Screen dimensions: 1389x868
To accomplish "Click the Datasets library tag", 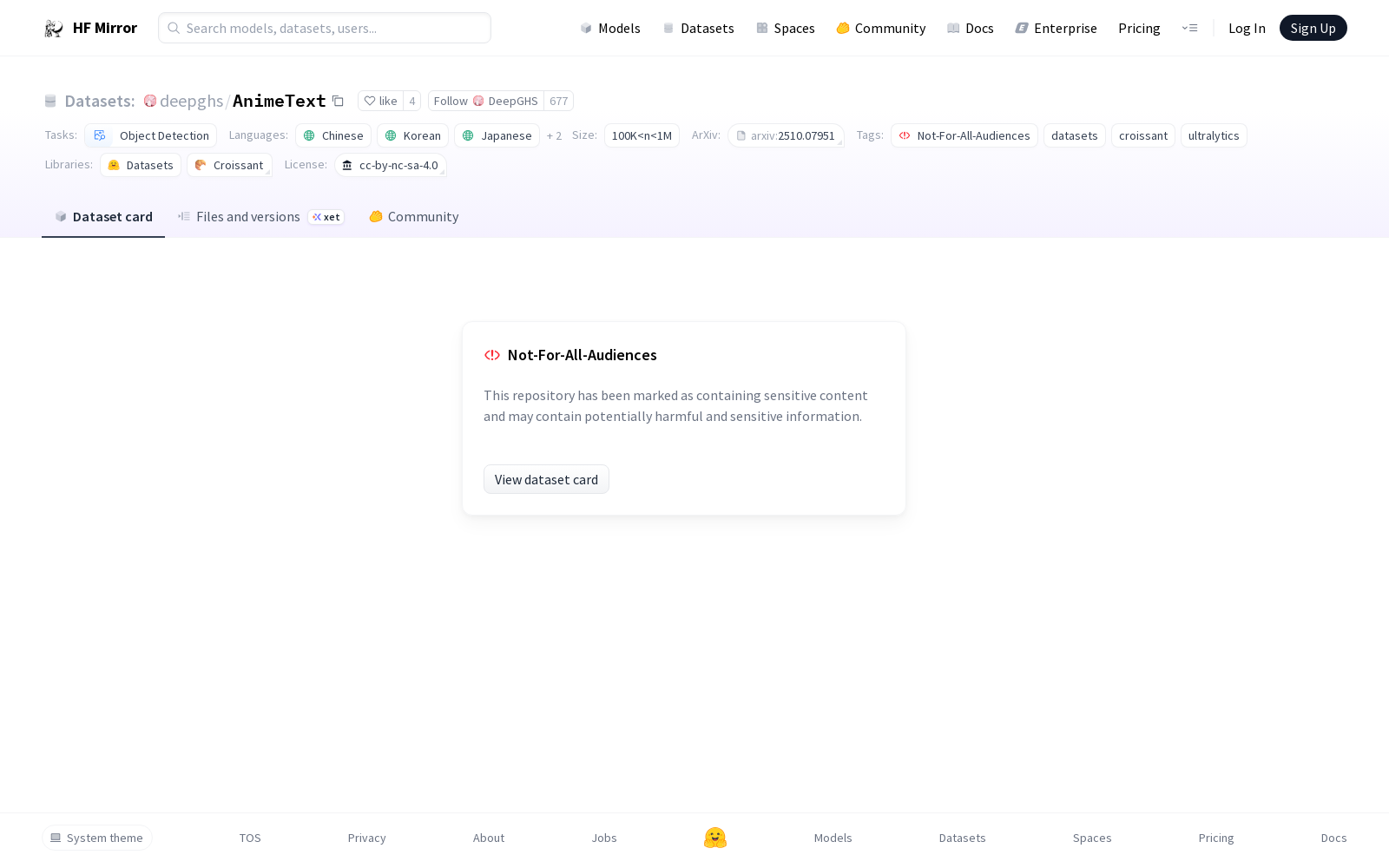I will tap(141, 165).
